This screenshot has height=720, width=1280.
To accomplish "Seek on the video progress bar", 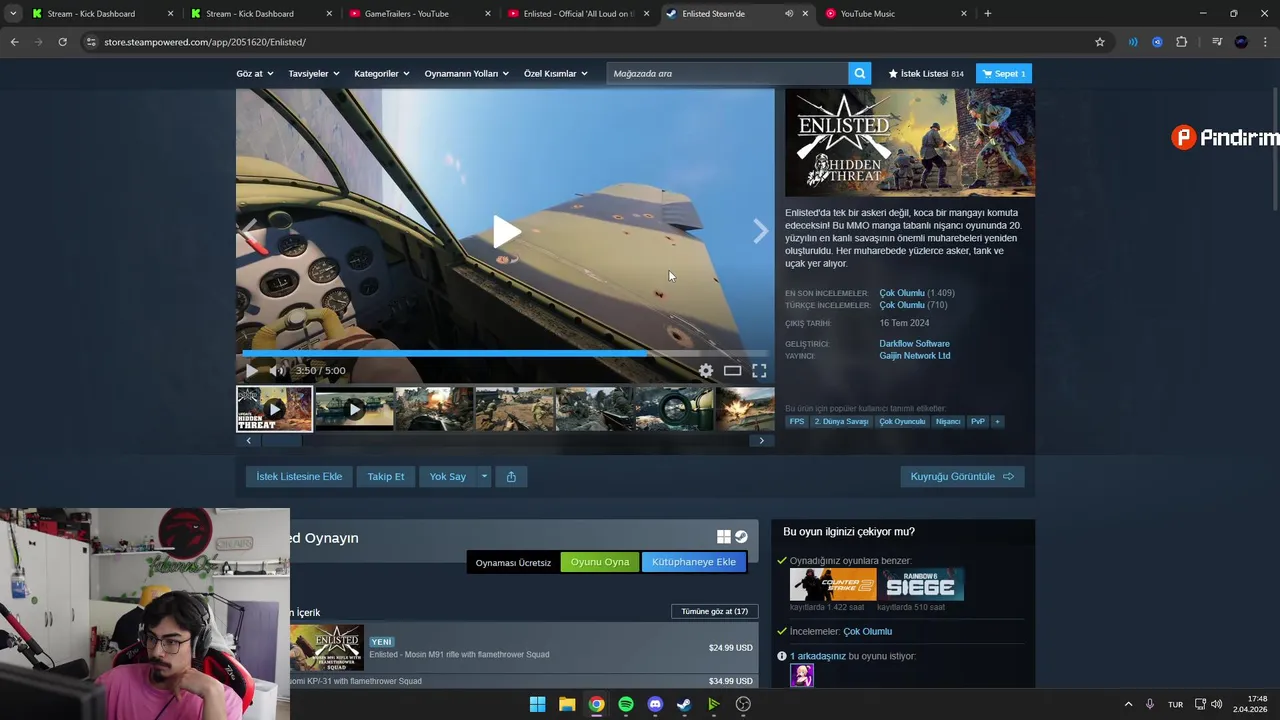I will tap(505, 353).
